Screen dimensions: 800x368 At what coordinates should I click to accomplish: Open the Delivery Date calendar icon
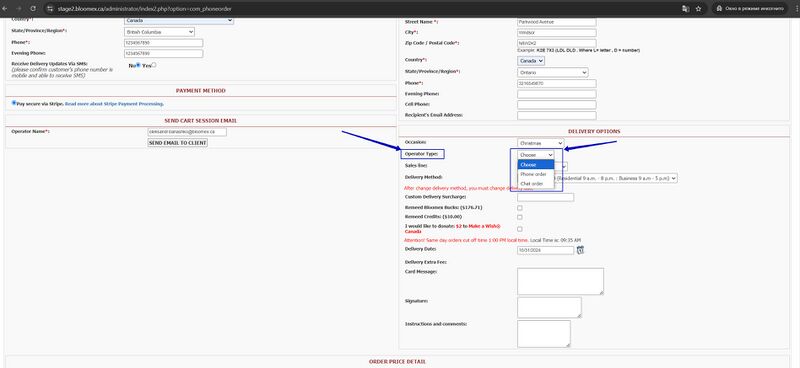pos(580,250)
